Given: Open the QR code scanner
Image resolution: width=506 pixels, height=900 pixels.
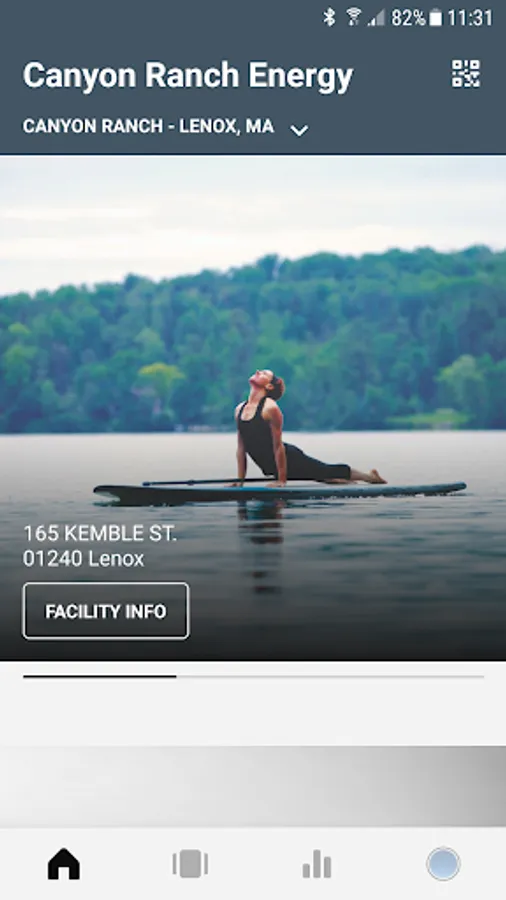Looking at the screenshot, I should click(x=465, y=74).
